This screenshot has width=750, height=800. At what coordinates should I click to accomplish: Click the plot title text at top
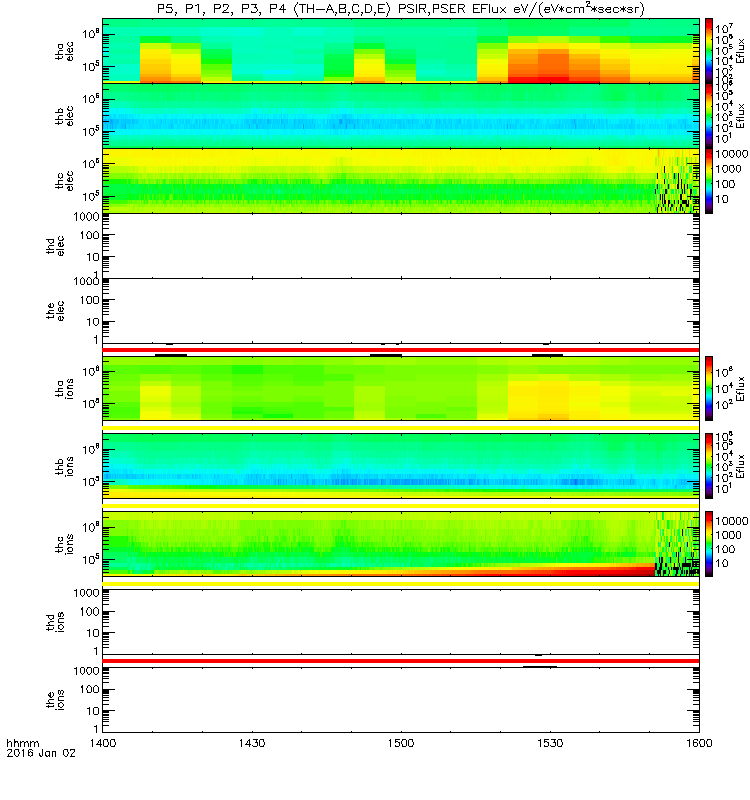click(x=401, y=9)
